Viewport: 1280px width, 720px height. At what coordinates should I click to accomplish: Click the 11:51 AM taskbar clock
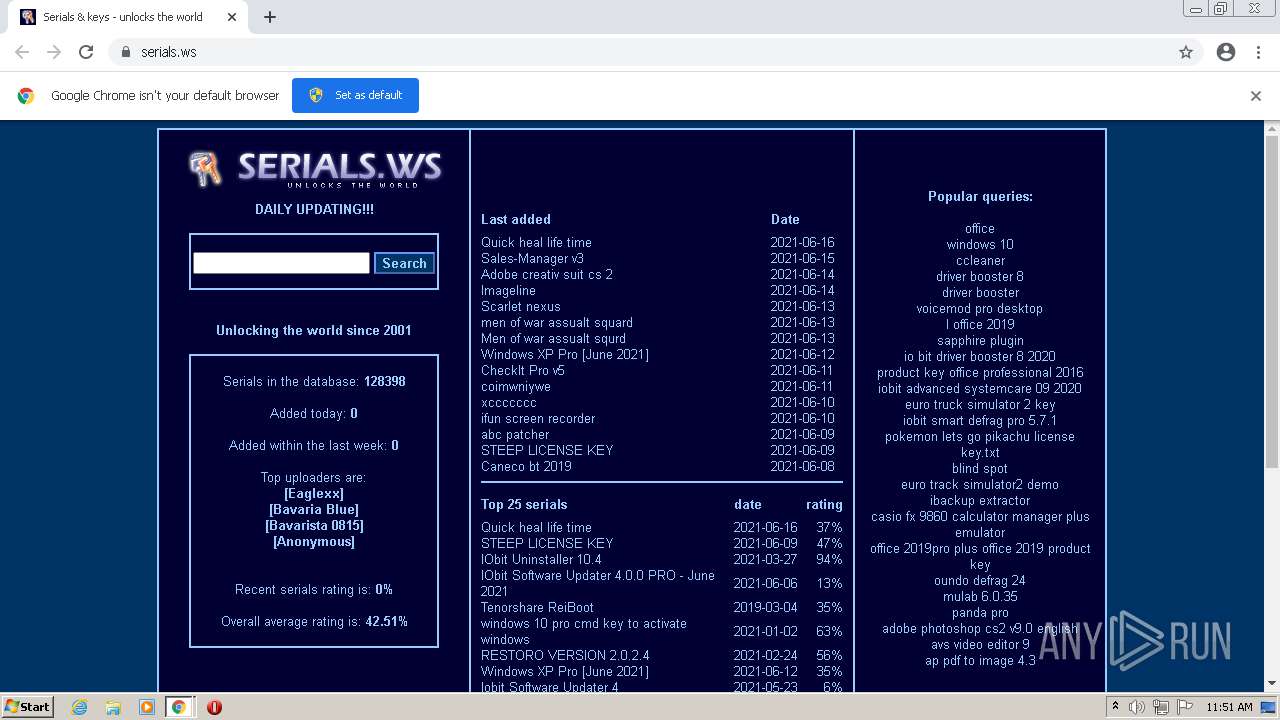(x=1229, y=707)
